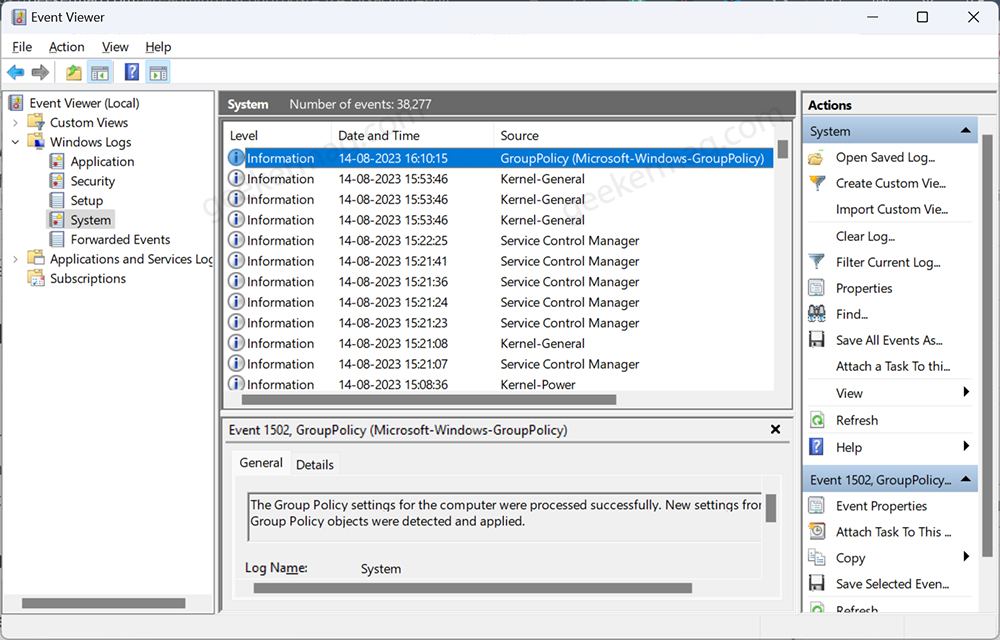Select the System log in tree
This screenshot has width=1000, height=640.
(x=91, y=220)
